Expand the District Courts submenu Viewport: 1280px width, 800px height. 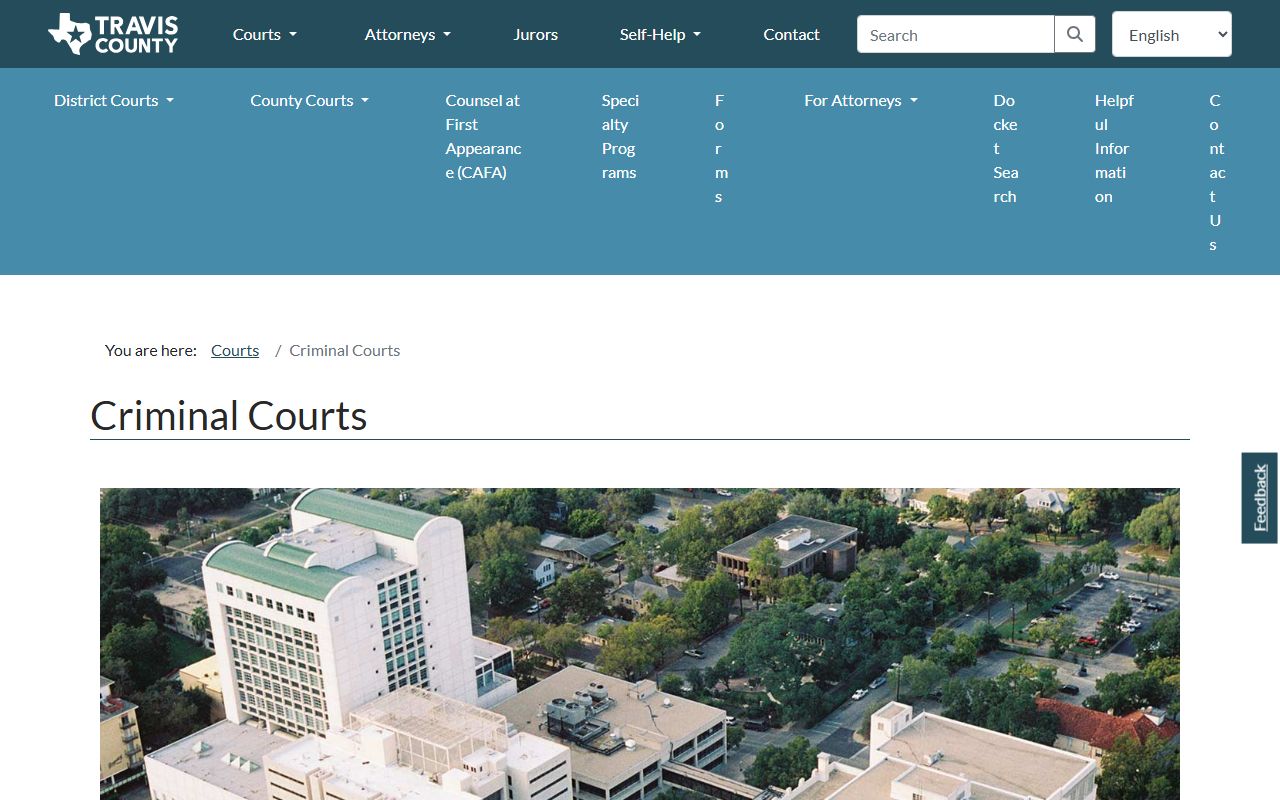[x=114, y=100]
